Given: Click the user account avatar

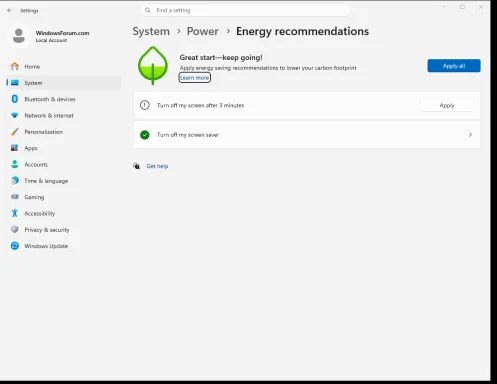Looking at the screenshot, I should (19, 36).
